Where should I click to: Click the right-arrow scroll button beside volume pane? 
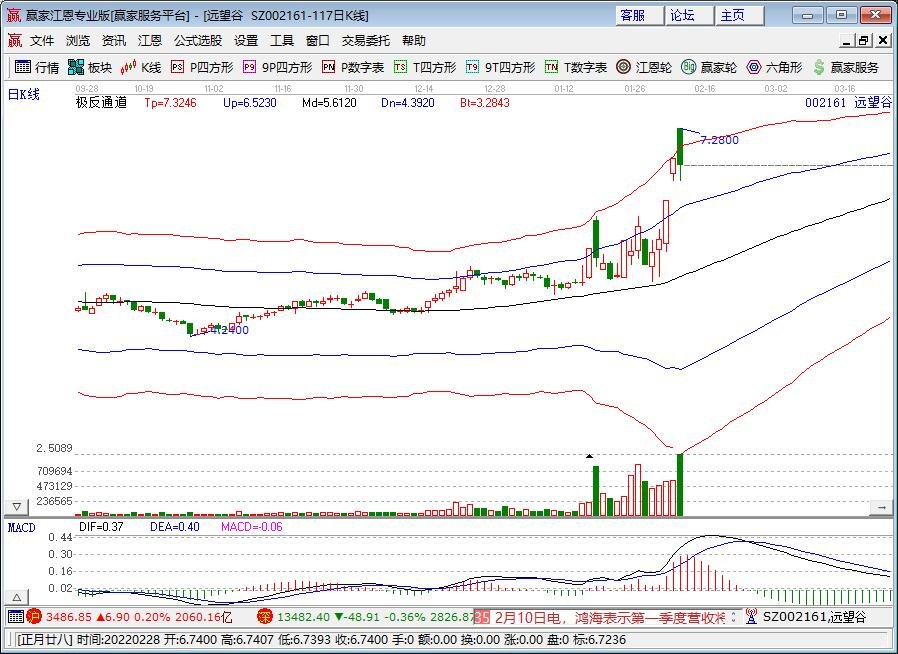coord(881,507)
